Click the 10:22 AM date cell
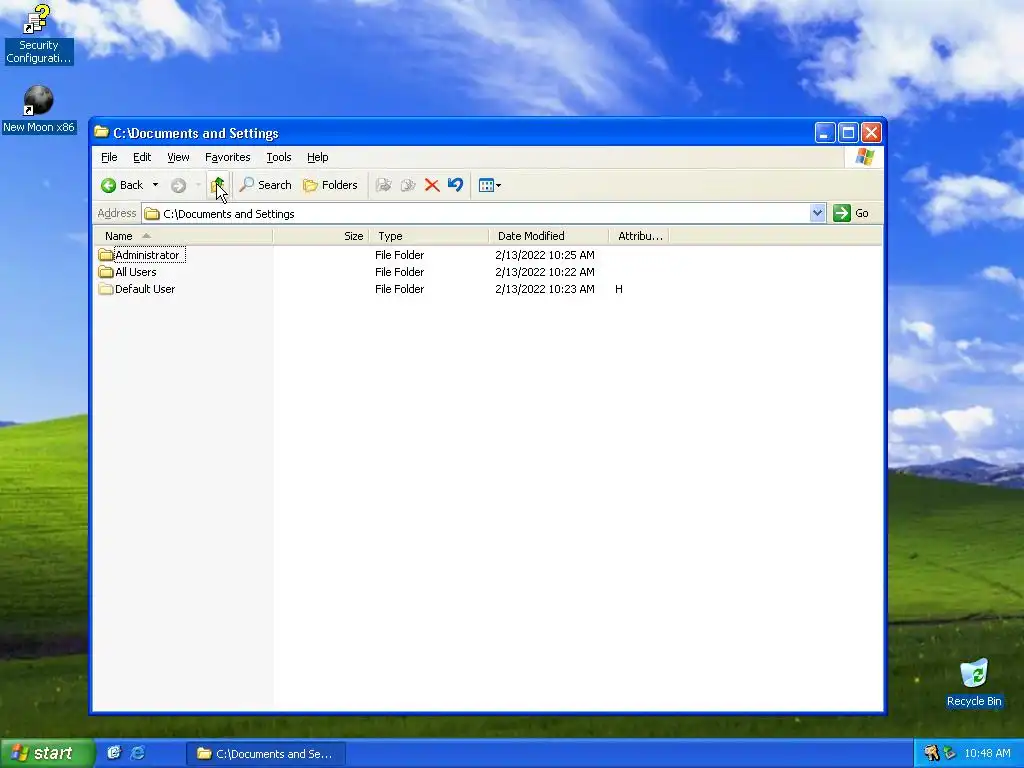 545,272
